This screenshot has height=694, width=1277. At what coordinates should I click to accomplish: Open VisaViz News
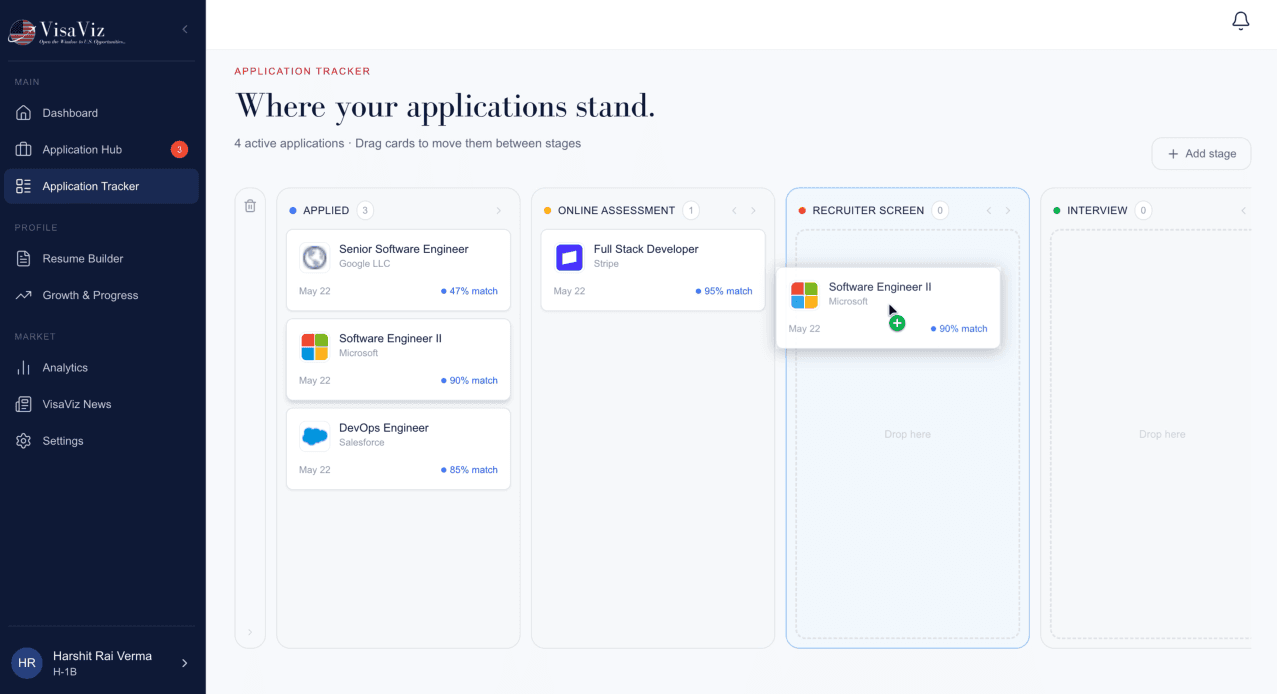pos(101,404)
